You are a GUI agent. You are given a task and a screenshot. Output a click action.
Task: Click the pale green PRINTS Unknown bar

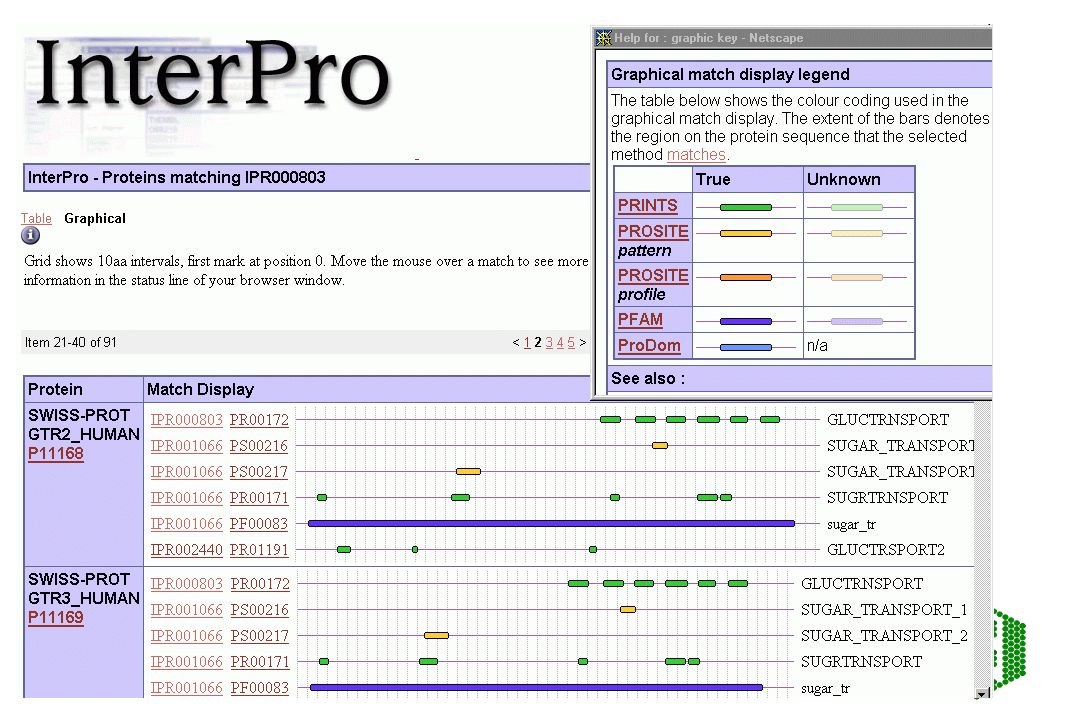(x=857, y=207)
